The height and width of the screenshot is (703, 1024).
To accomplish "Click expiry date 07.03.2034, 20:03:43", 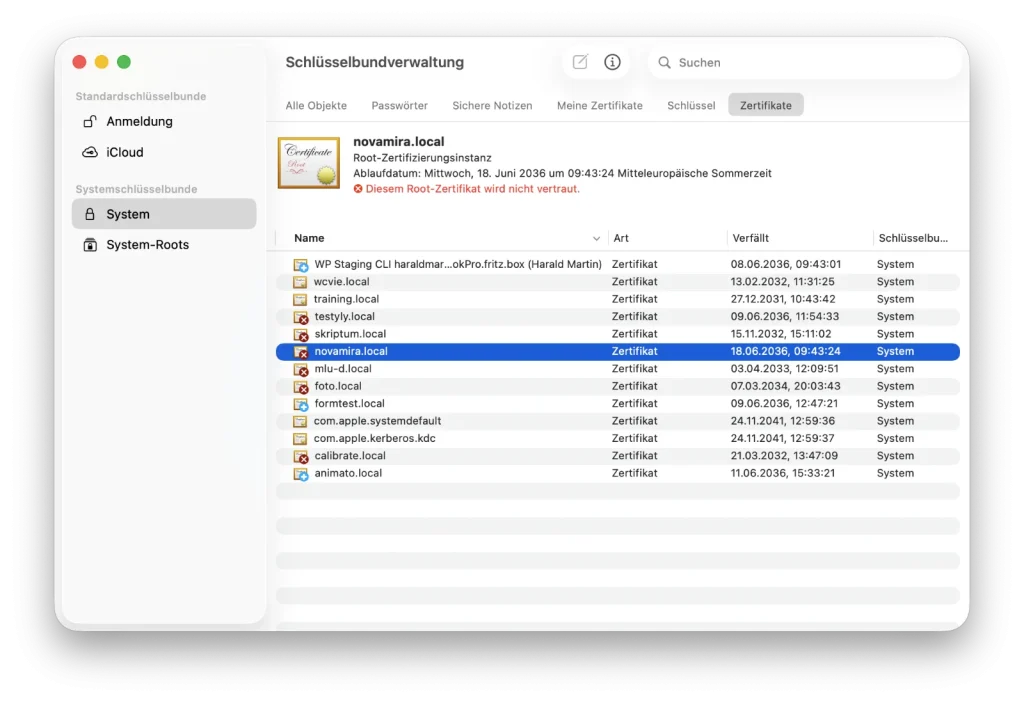I will click(x=786, y=386).
